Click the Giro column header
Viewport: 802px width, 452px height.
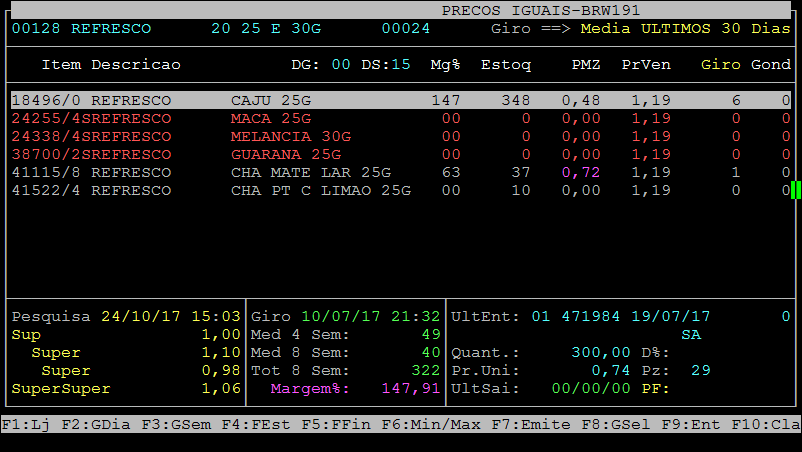720,64
